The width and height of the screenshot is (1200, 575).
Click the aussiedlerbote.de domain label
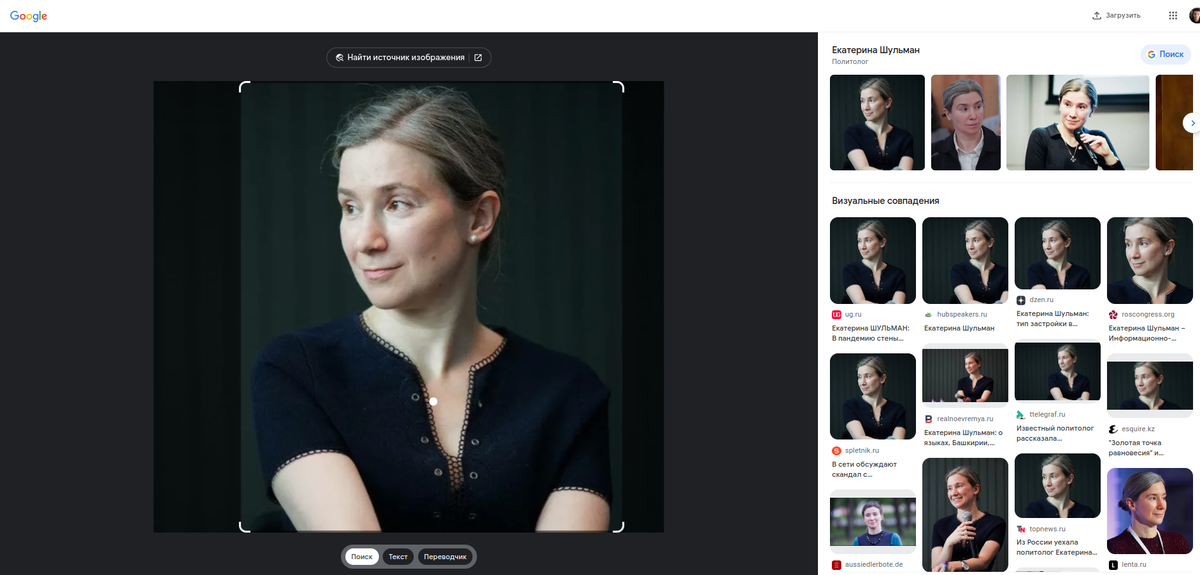point(874,564)
